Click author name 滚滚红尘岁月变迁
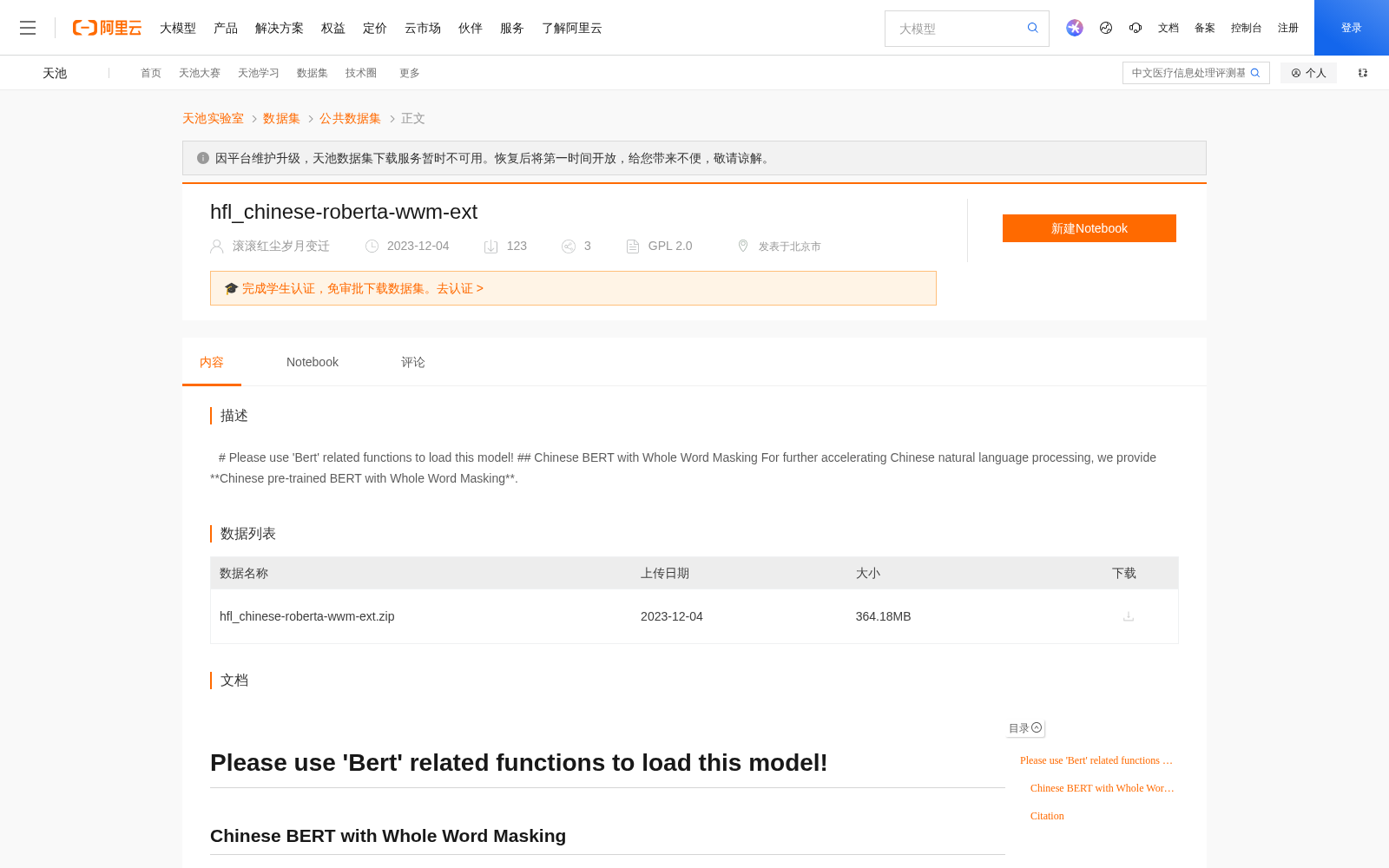Image resolution: width=1389 pixels, height=868 pixels. pyautogui.click(x=281, y=247)
